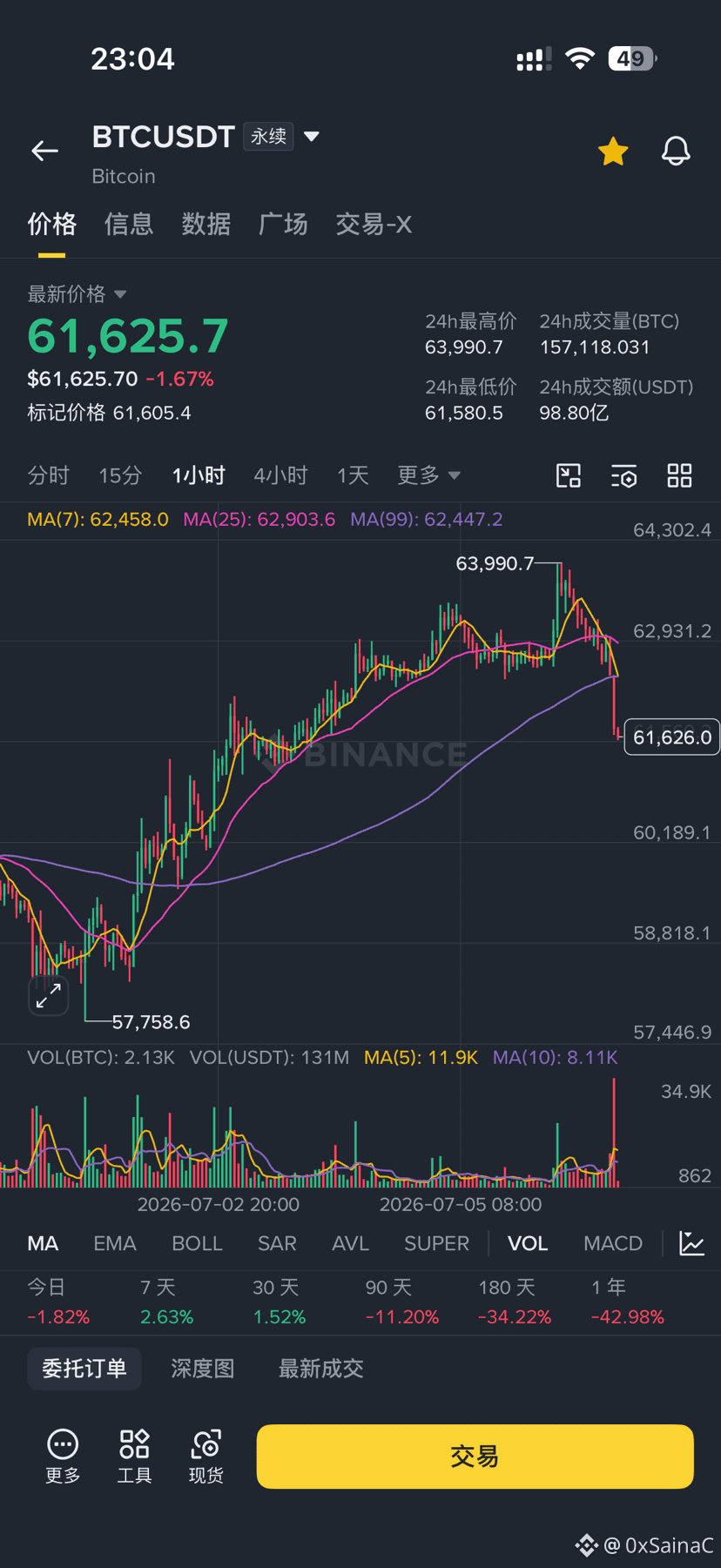721x1568 pixels.
Task: Tap the 63,990.7 high marker on chart
Action: (x=495, y=564)
